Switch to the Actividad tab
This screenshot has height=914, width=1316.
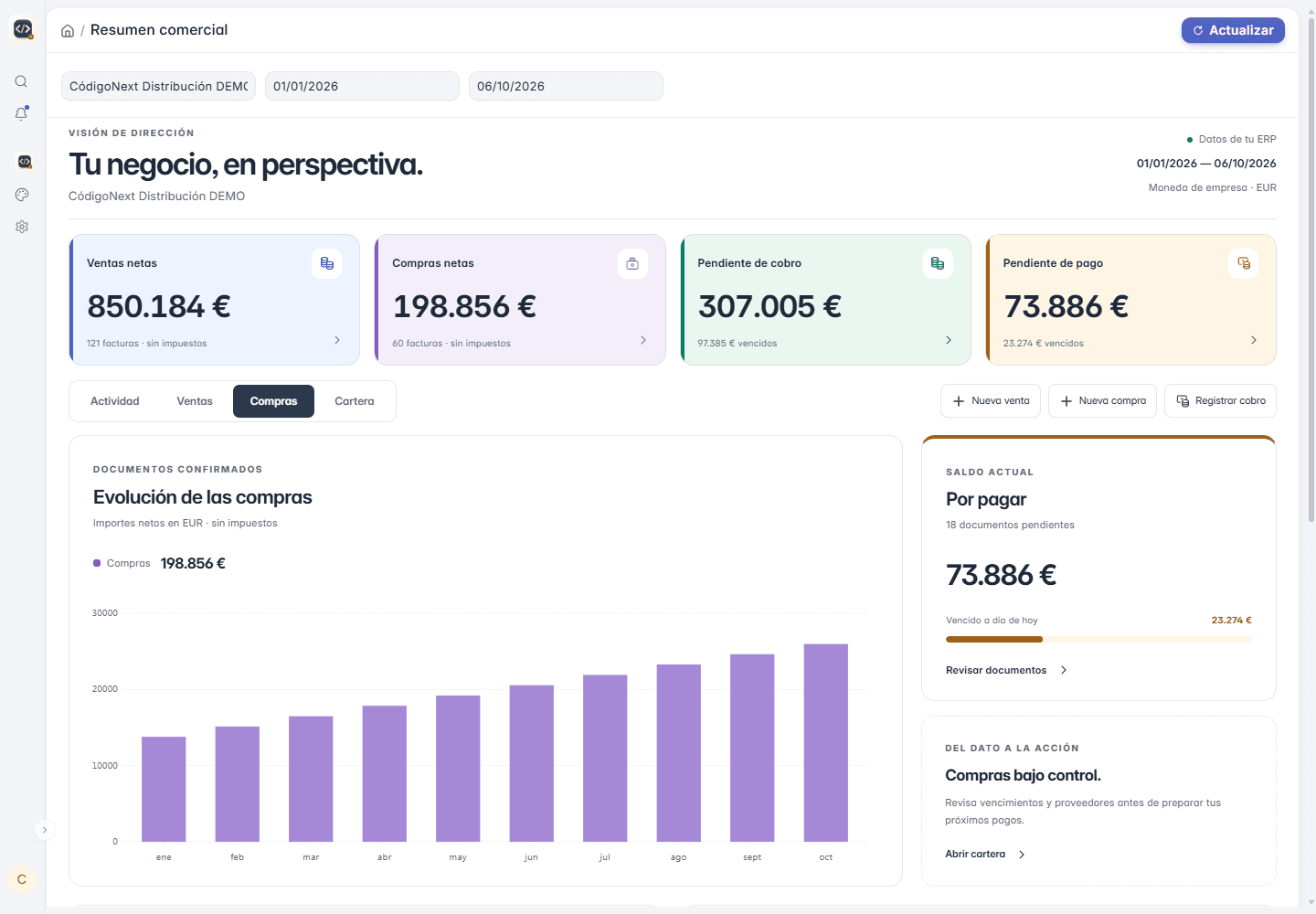pyautogui.click(x=115, y=401)
